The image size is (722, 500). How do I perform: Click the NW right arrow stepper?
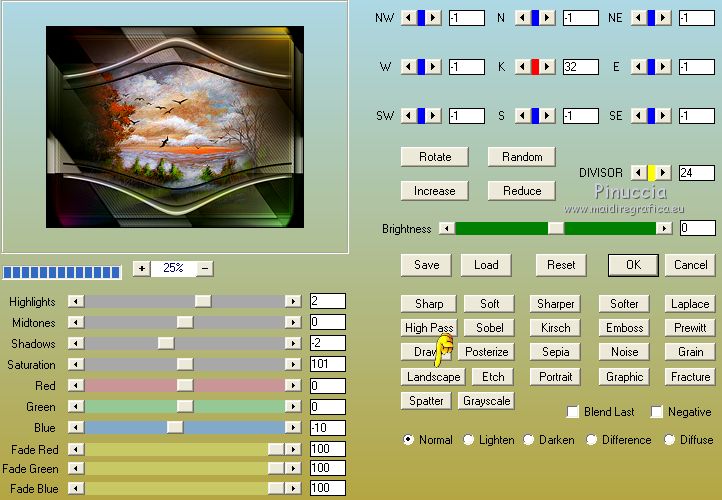click(433, 18)
